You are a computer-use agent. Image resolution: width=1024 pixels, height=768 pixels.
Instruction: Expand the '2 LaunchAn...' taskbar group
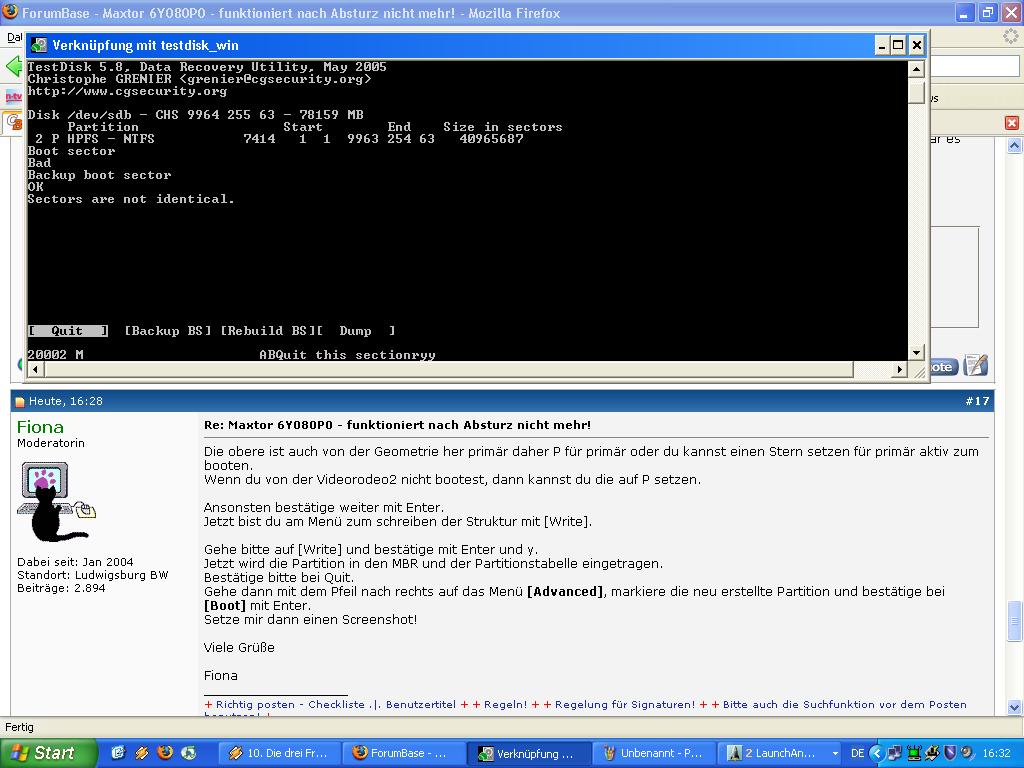(780, 753)
